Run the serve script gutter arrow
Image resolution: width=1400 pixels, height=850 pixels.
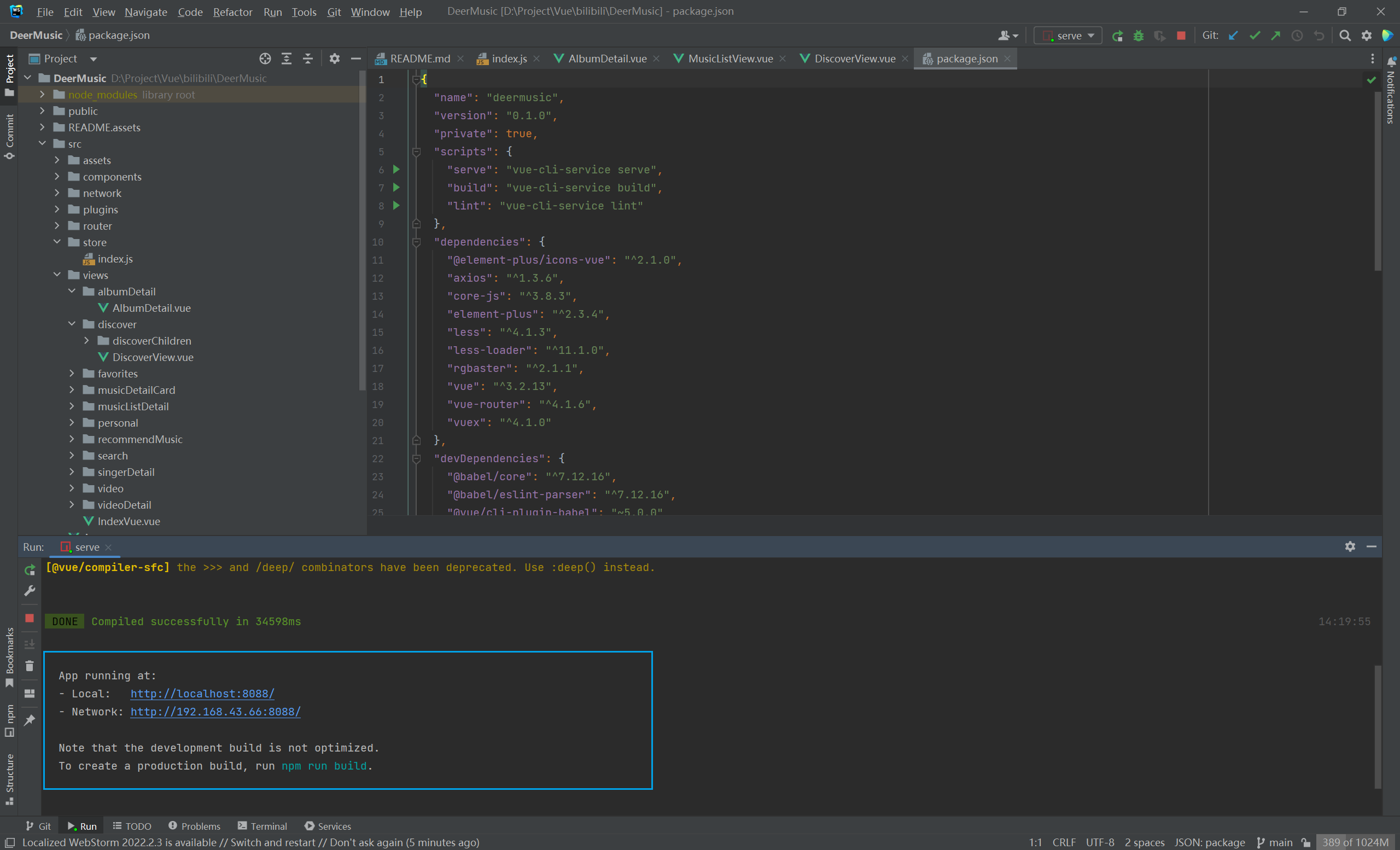coord(396,170)
